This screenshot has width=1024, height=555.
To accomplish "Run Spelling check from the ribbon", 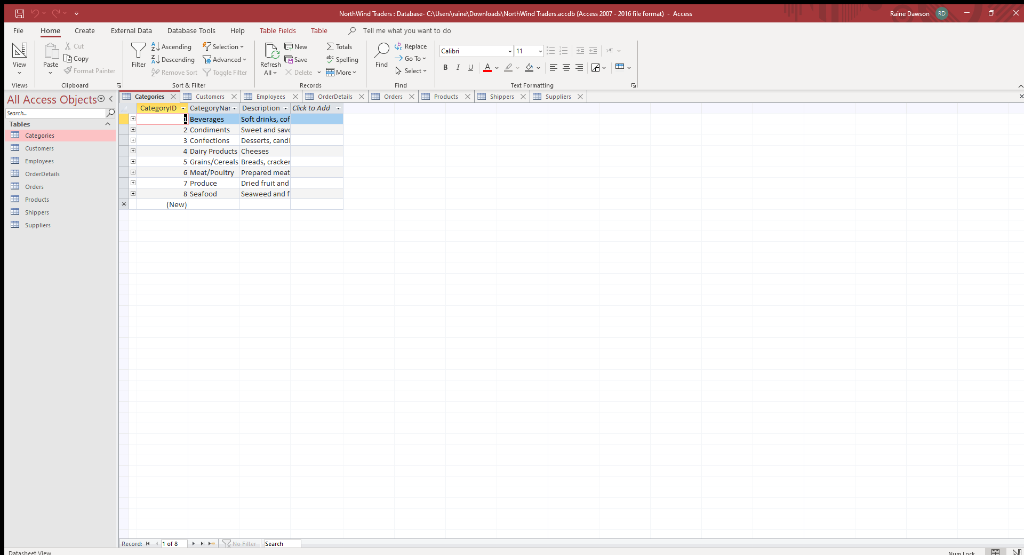I will click(x=342, y=59).
